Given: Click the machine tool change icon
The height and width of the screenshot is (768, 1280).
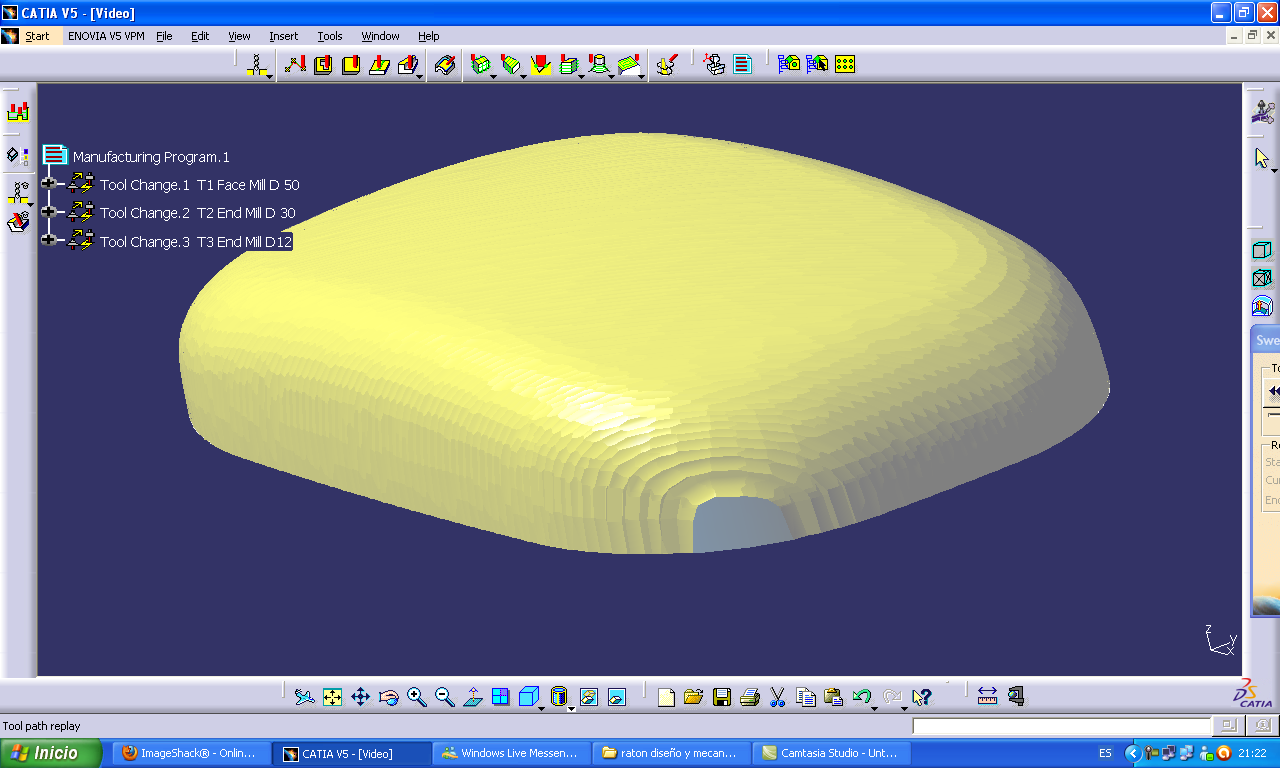Looking at the screenshot, I should point(714,65).
